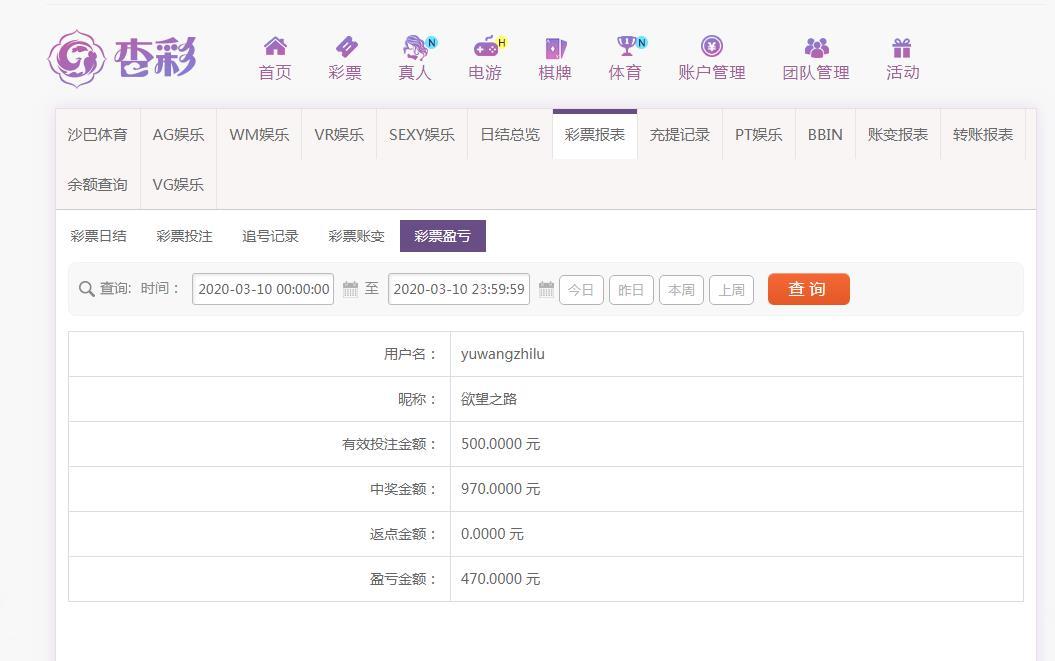Filter by 上周 button

(731, 290)
